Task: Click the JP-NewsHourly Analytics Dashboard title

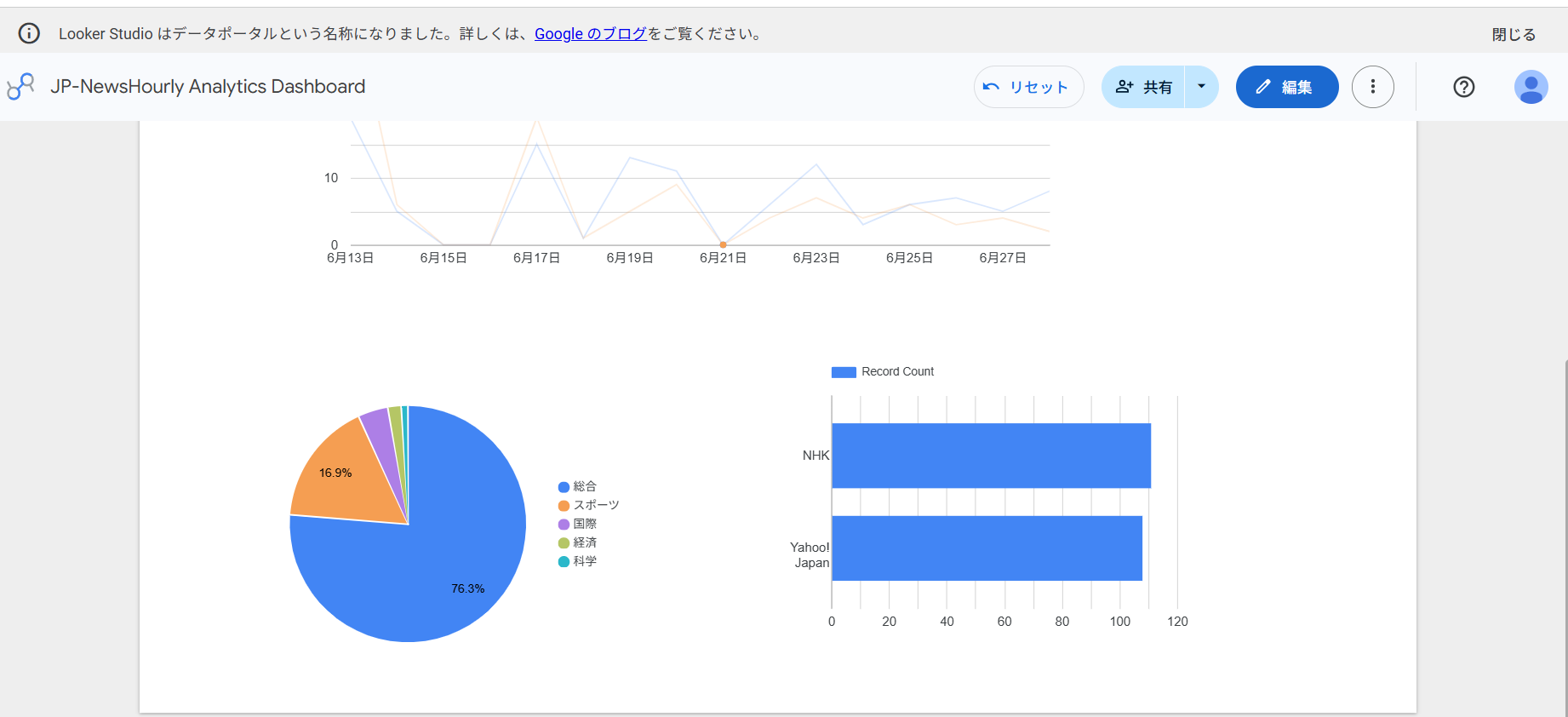Action: pos(208,87)
